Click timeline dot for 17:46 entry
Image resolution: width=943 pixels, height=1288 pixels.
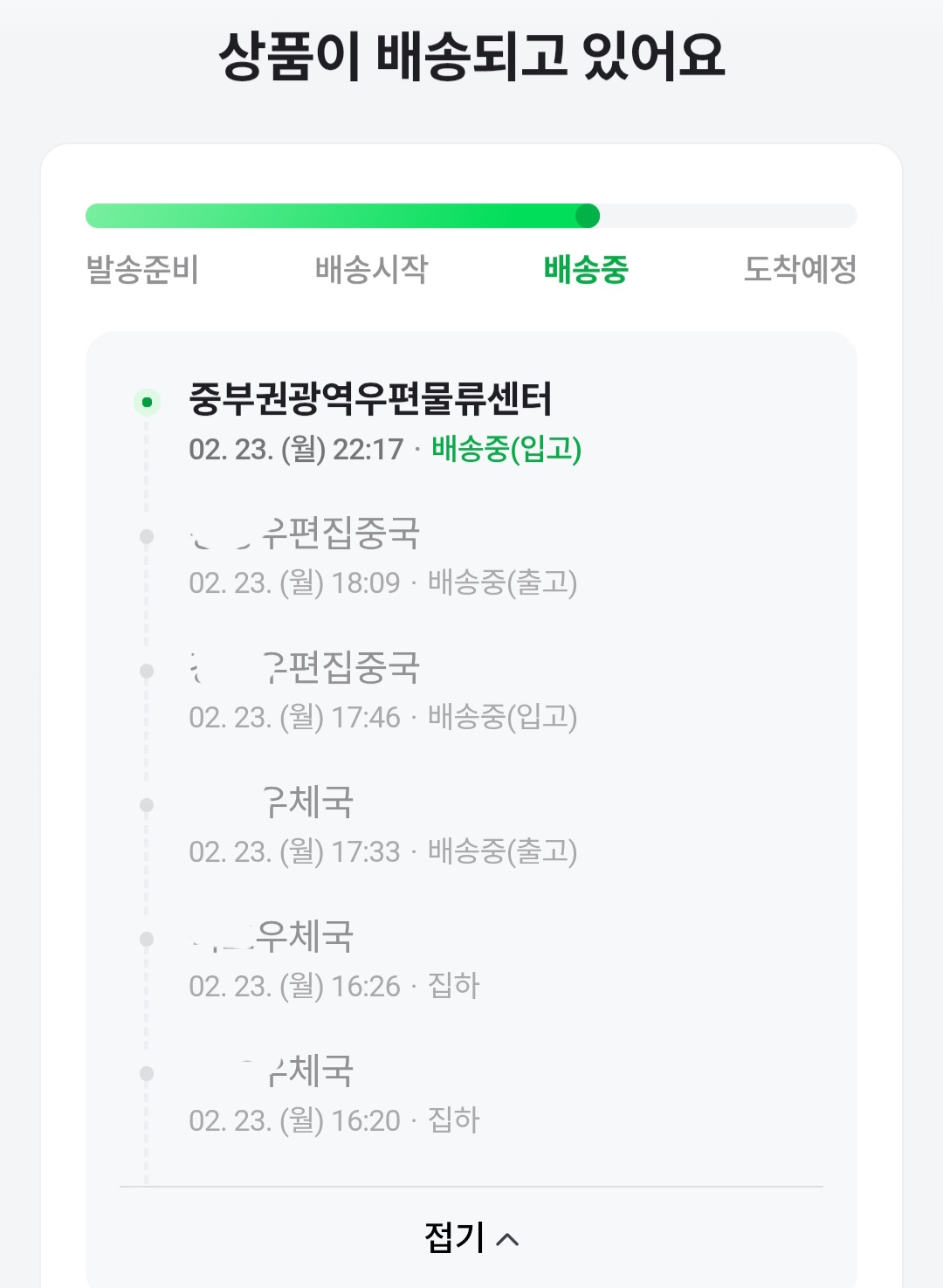click(x=147, y=671)
